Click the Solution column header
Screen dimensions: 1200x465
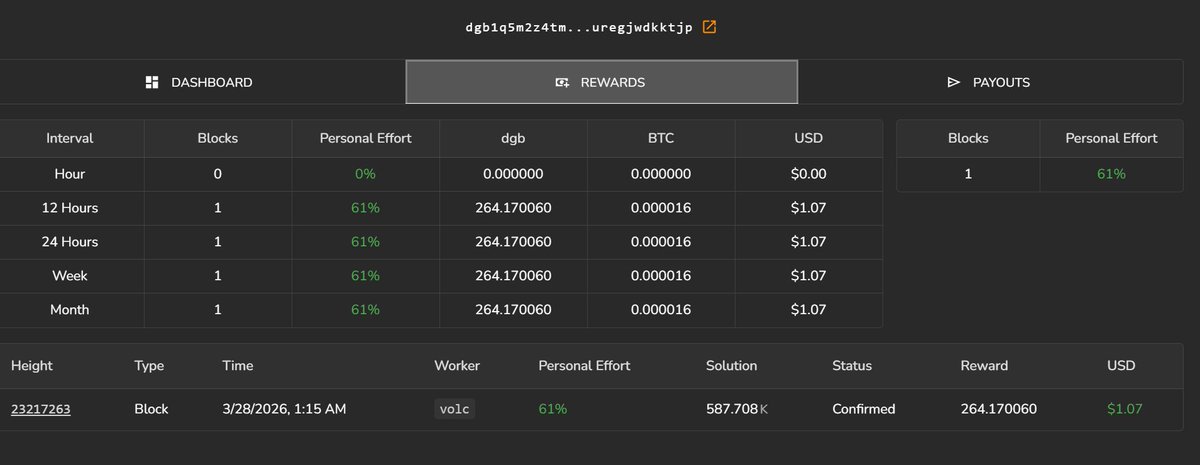pyautogui.click(x=732, y=366)
